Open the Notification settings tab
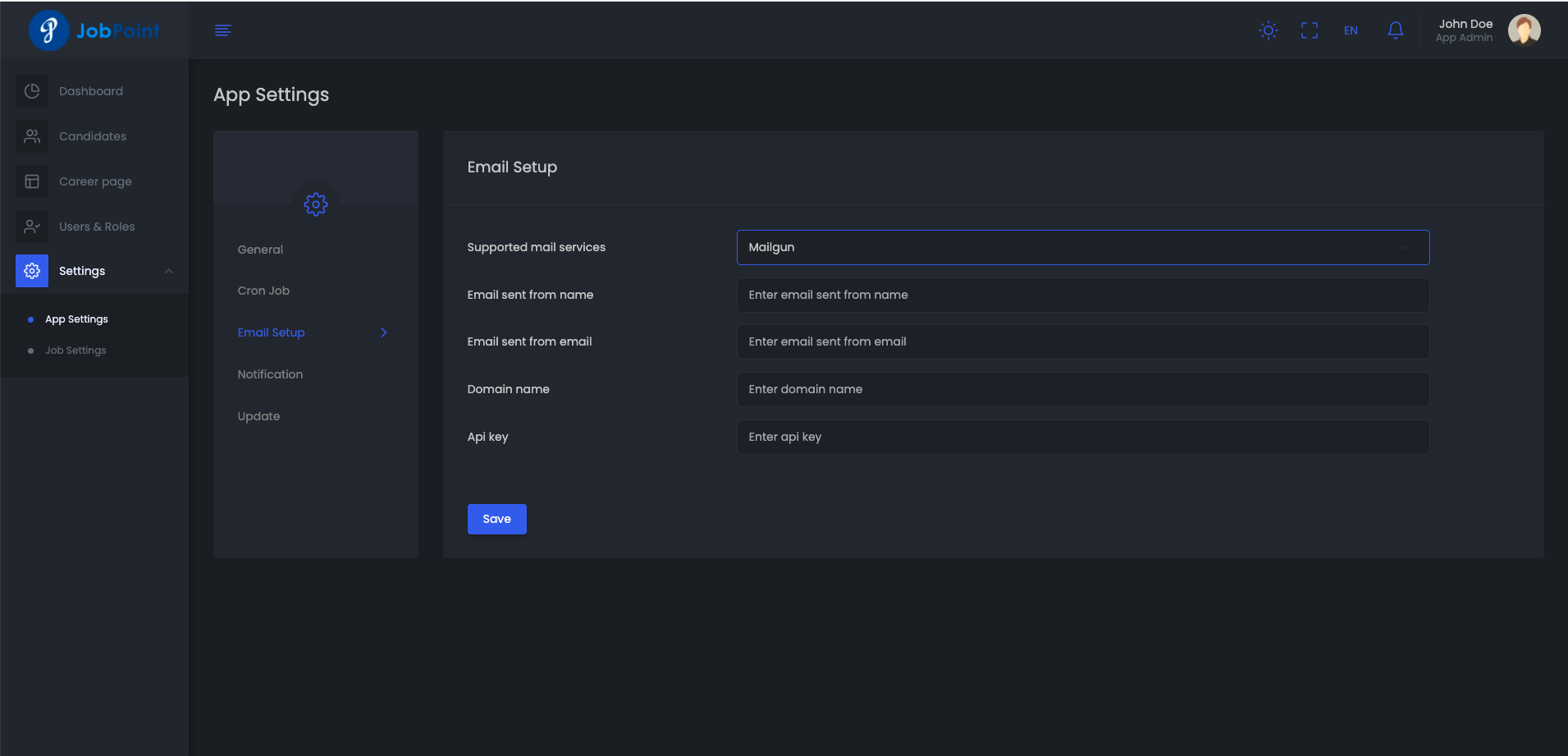The image size is (1568, 756). click(x=270, y=374)
